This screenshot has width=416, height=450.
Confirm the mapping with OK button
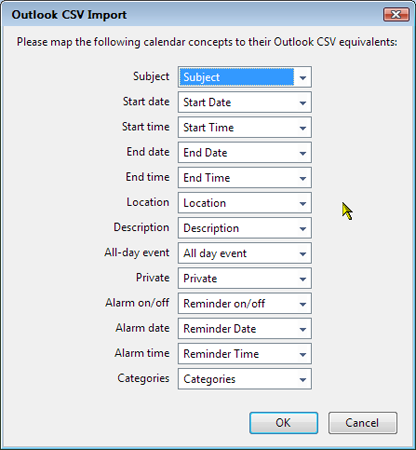pyautogui.click(x=284, y=423)
